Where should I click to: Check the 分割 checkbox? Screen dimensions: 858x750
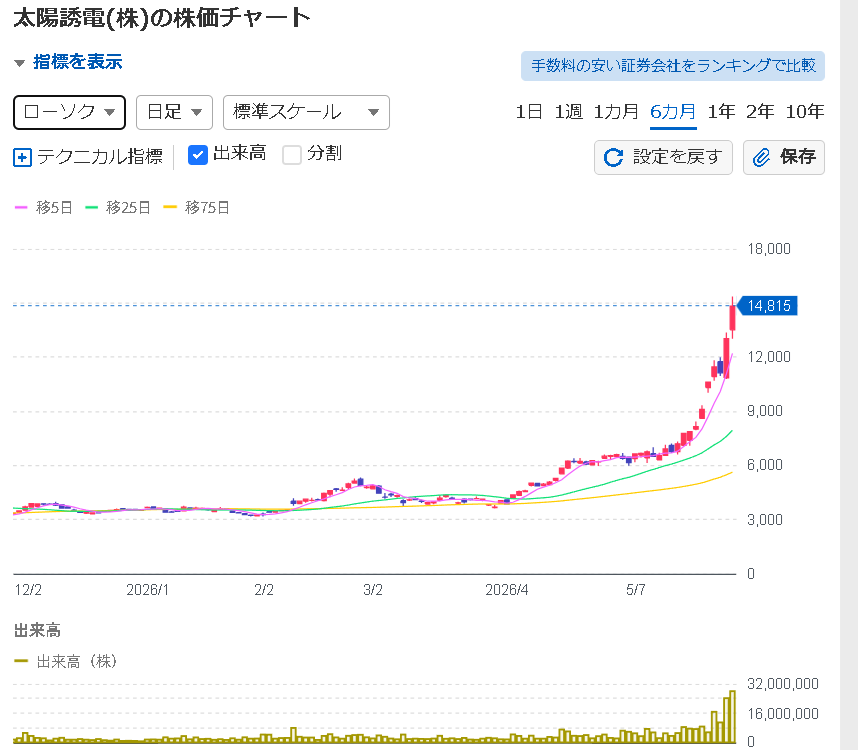pos(292,155)
